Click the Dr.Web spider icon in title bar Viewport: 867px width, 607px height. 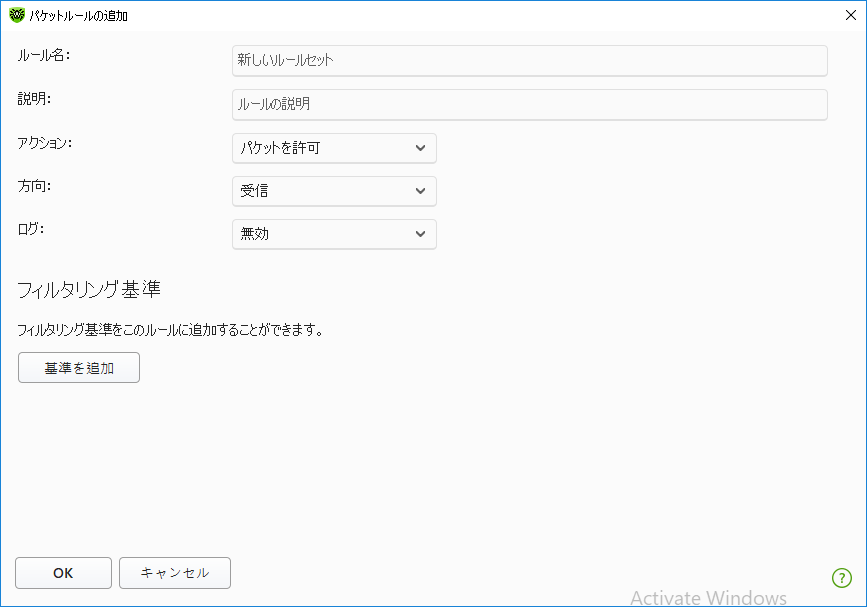(x=16, y=16)
